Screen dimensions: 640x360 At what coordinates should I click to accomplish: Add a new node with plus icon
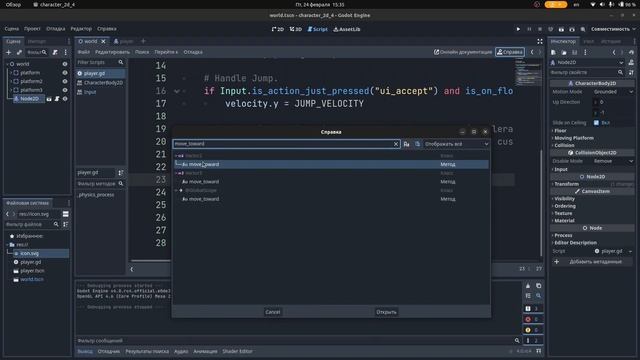point(9,52)
